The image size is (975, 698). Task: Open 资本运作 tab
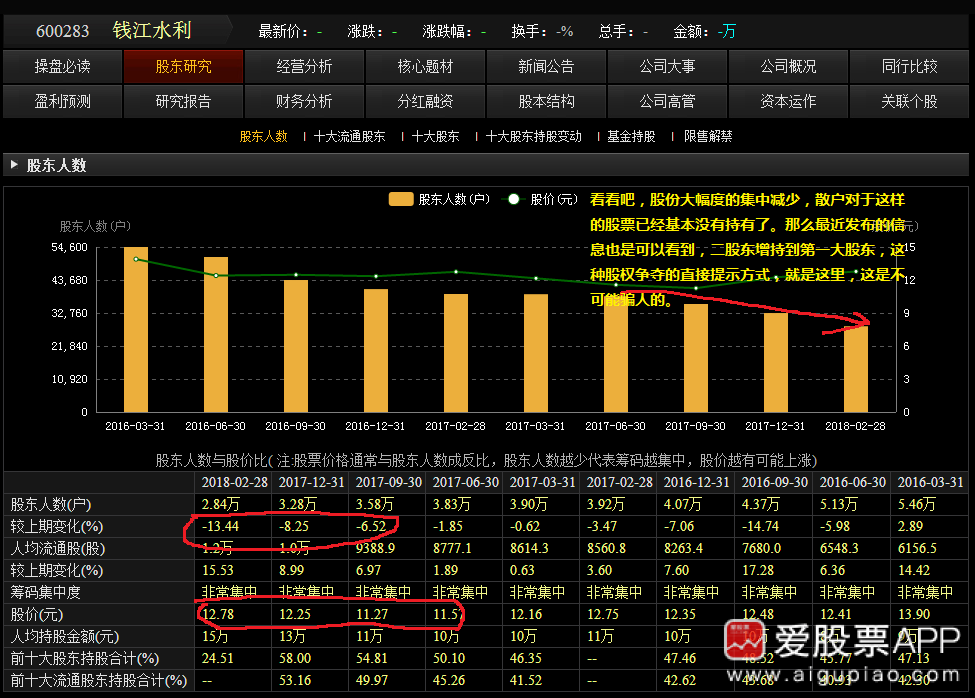(x=788, y=101)
